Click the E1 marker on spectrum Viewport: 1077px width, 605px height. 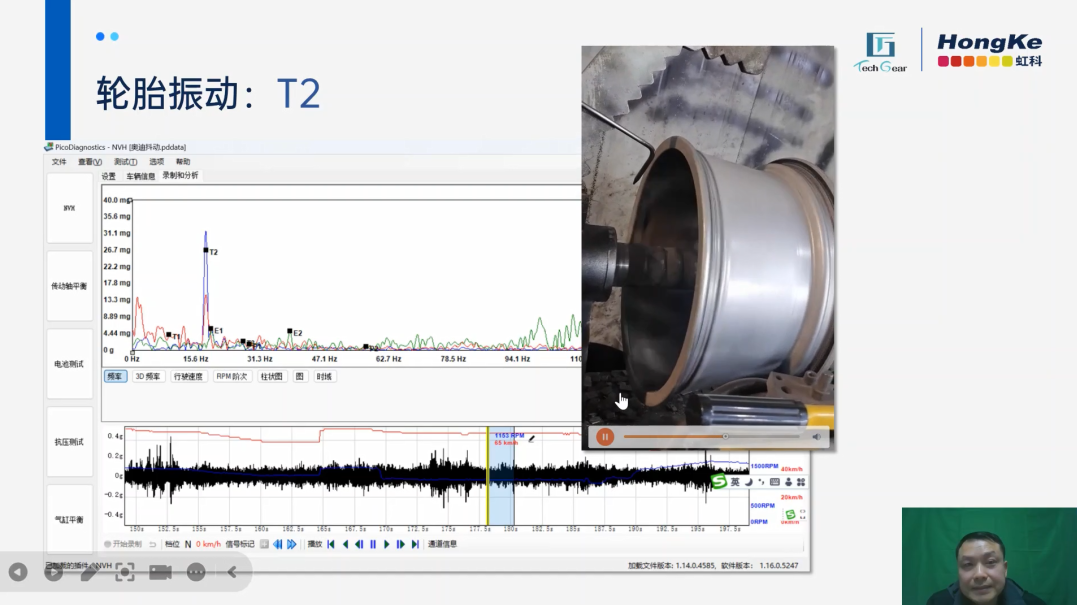(211, 329)
